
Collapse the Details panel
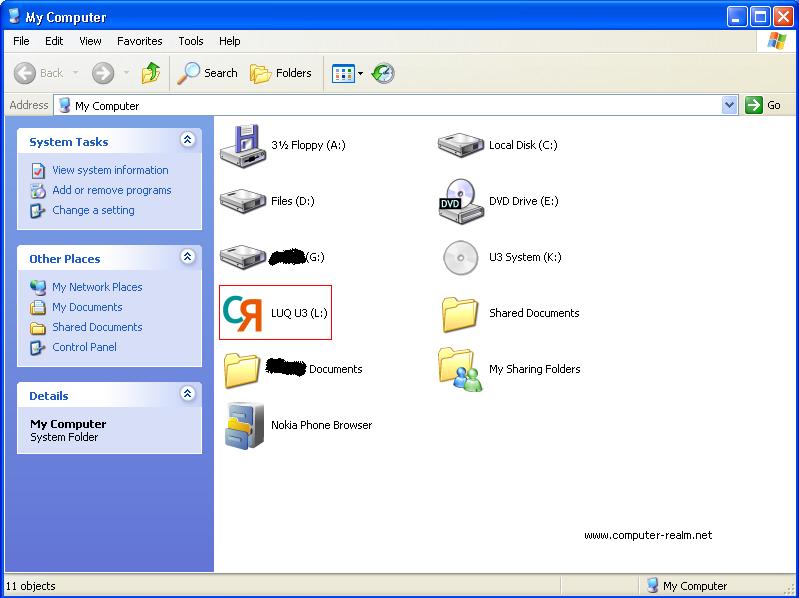pos(187,395)
